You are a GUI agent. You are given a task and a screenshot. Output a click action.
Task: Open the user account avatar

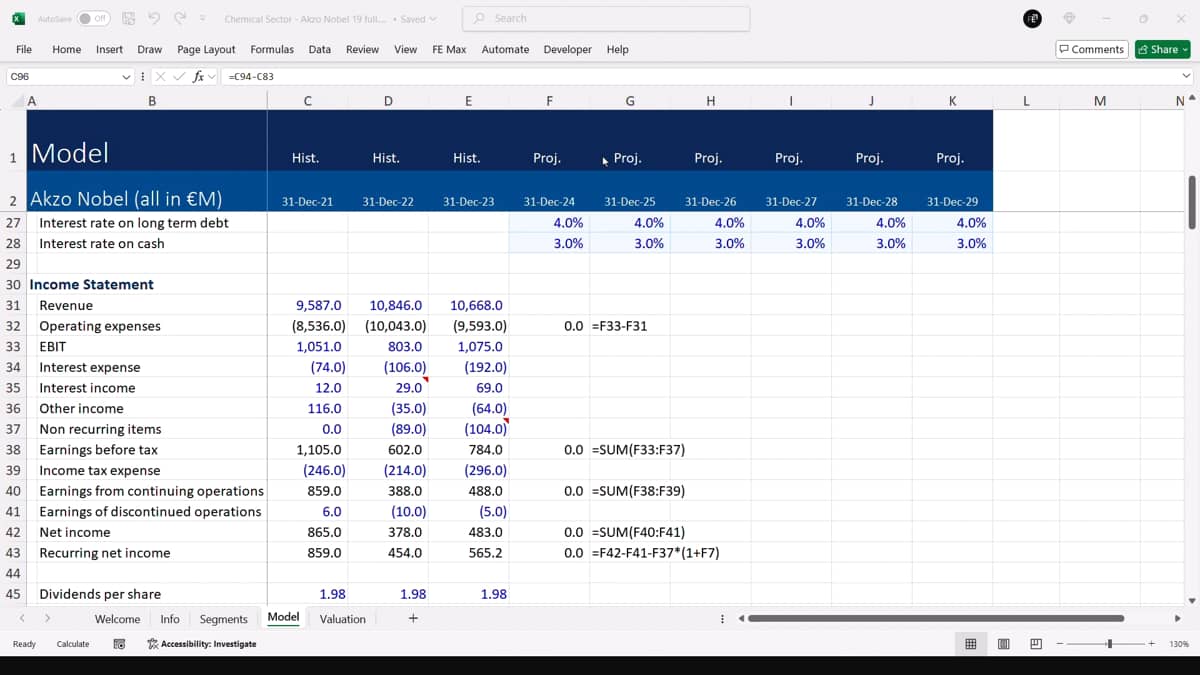[x=1033, y=18]
